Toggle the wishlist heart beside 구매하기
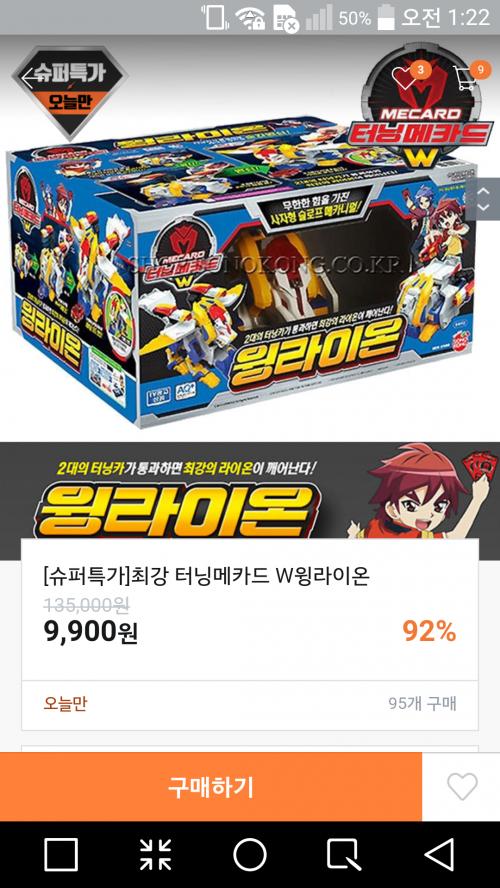 (462, 787)
